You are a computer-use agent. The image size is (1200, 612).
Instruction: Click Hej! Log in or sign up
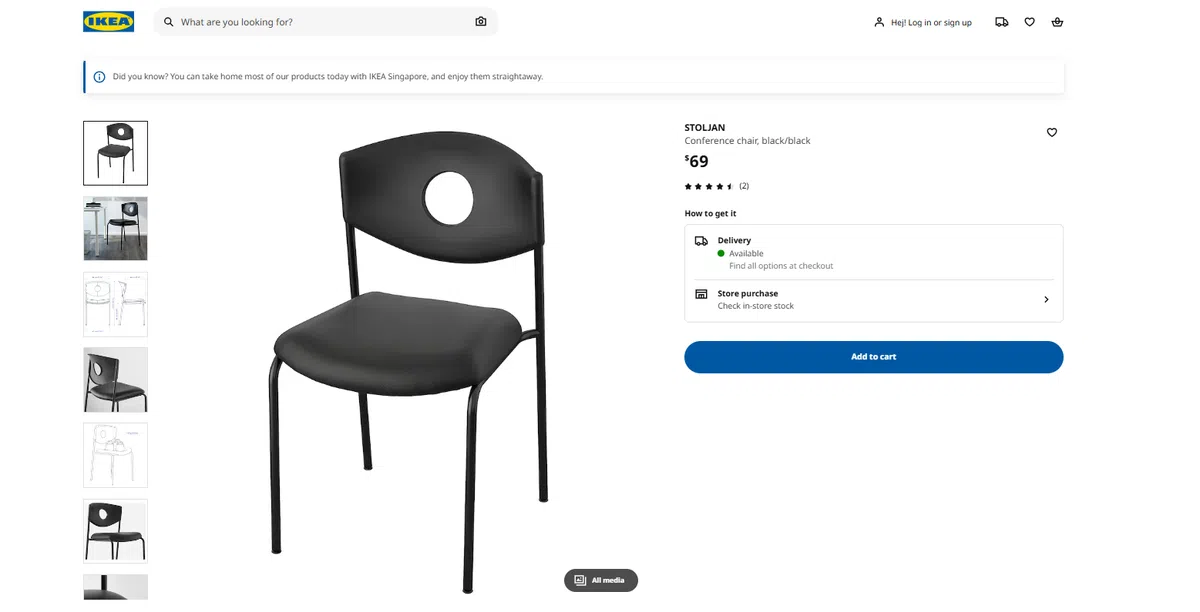(x=931, y=22)
